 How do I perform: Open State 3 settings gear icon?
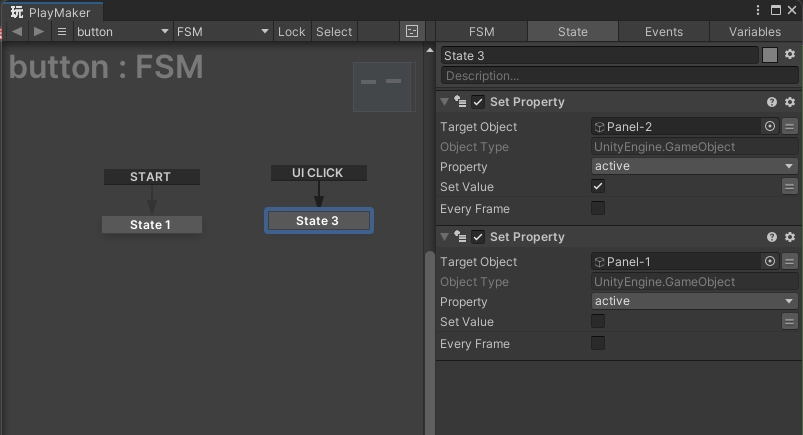(790, 54)
